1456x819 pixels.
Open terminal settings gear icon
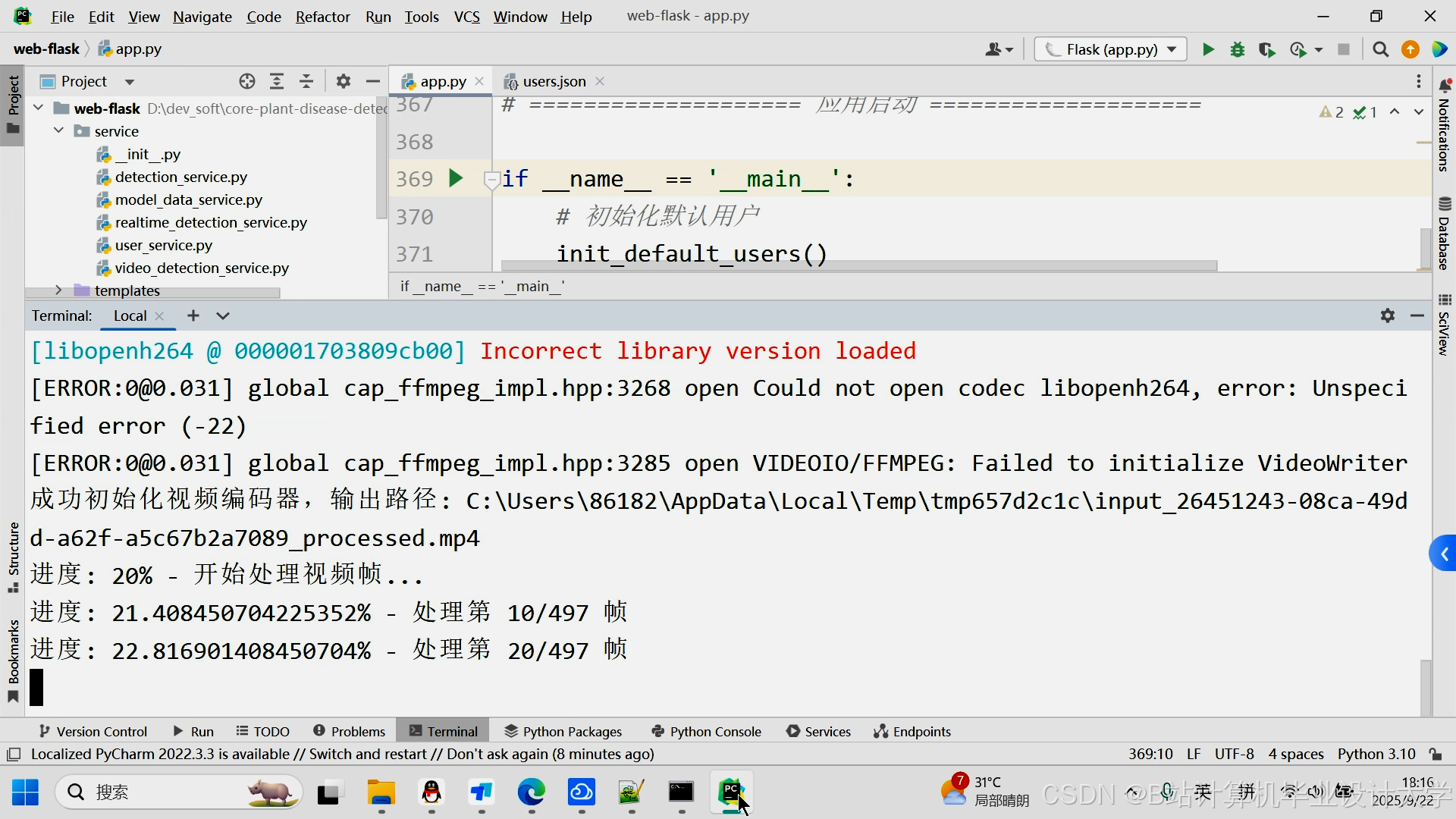coord(1387,315)
